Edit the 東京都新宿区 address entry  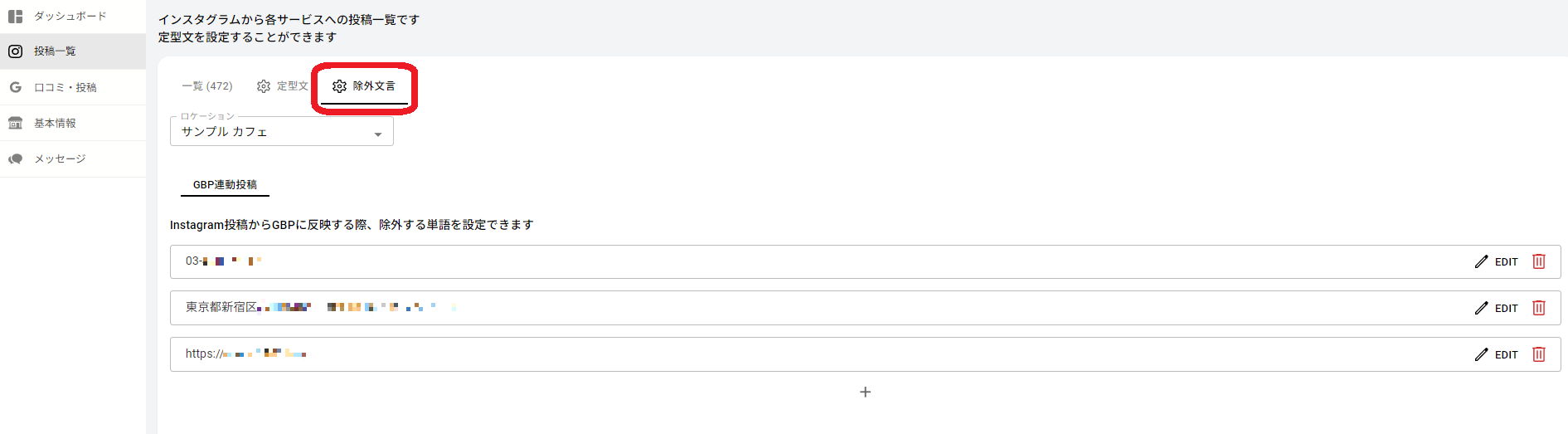[1497, 308]
